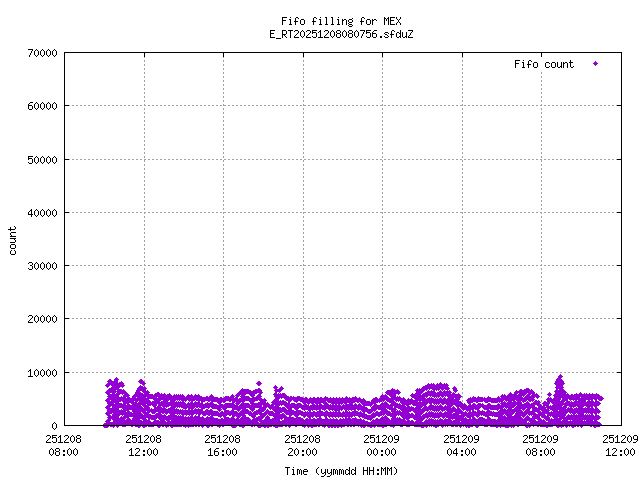Click the 70000 y-axis tick label
This screenshot has width=640, height=480.
pos(39,53)
